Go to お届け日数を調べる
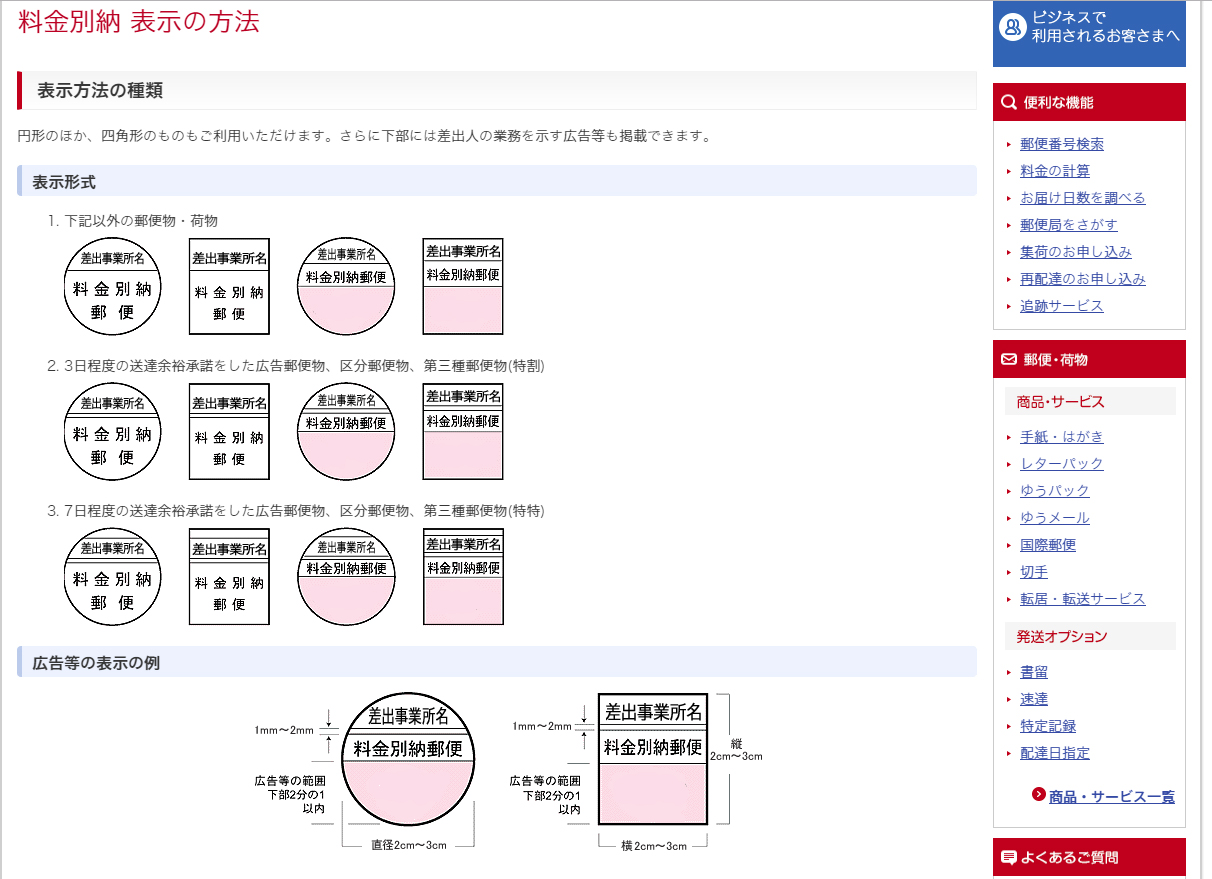The width and height of the screenshot is (1212, 879). coord(1082,198)
